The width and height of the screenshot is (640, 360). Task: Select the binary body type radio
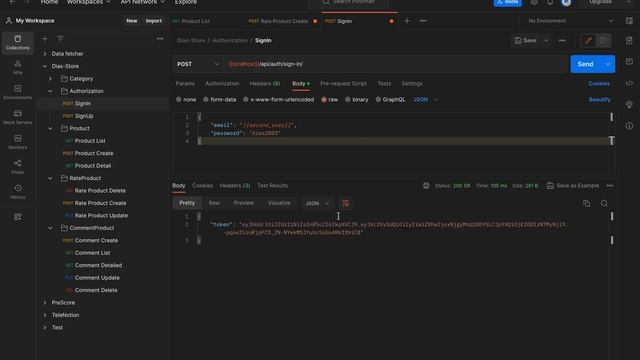(x=348, y=99)
